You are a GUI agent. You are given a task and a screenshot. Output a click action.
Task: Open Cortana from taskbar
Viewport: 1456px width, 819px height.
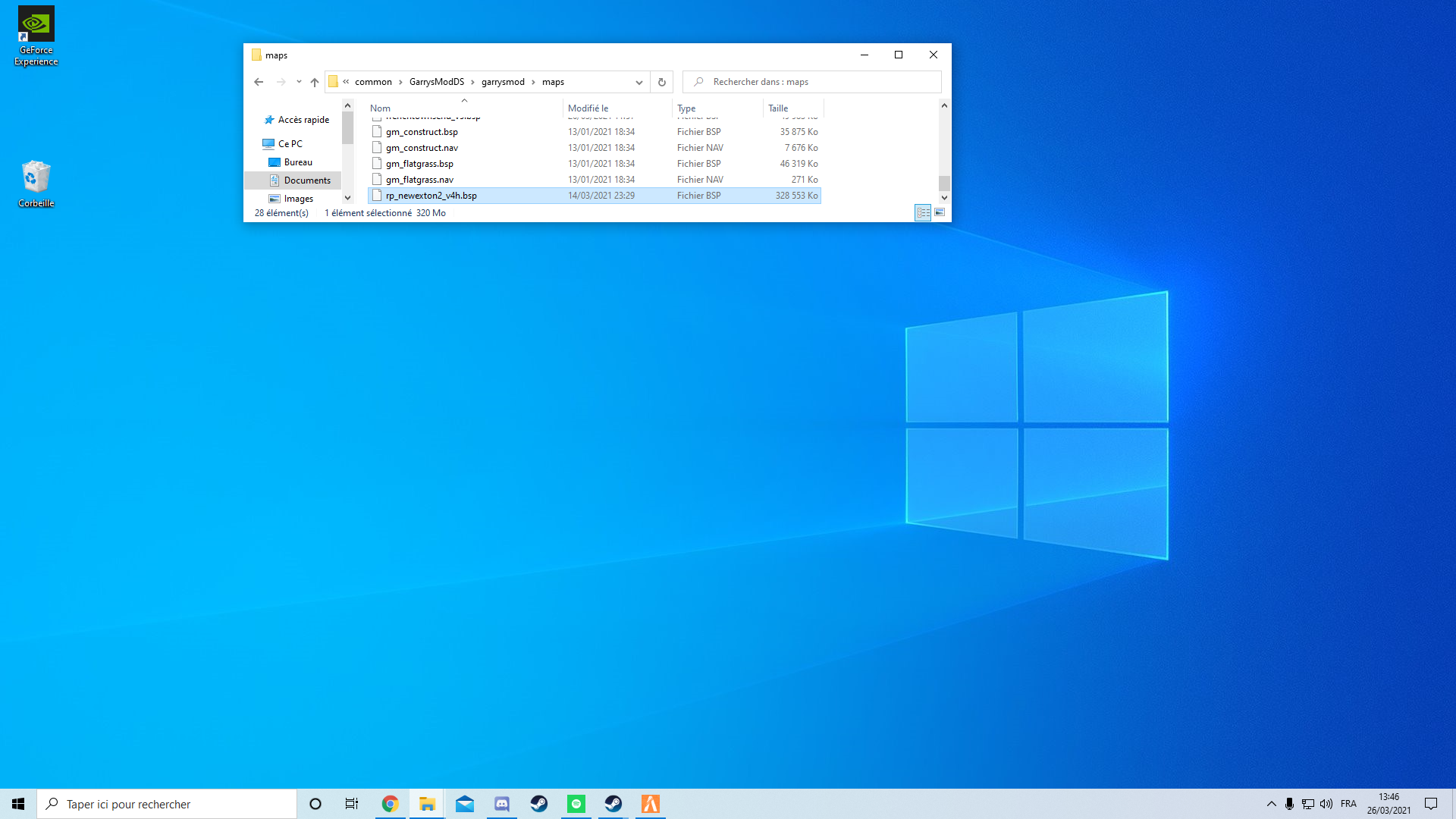tap(315, 804)
